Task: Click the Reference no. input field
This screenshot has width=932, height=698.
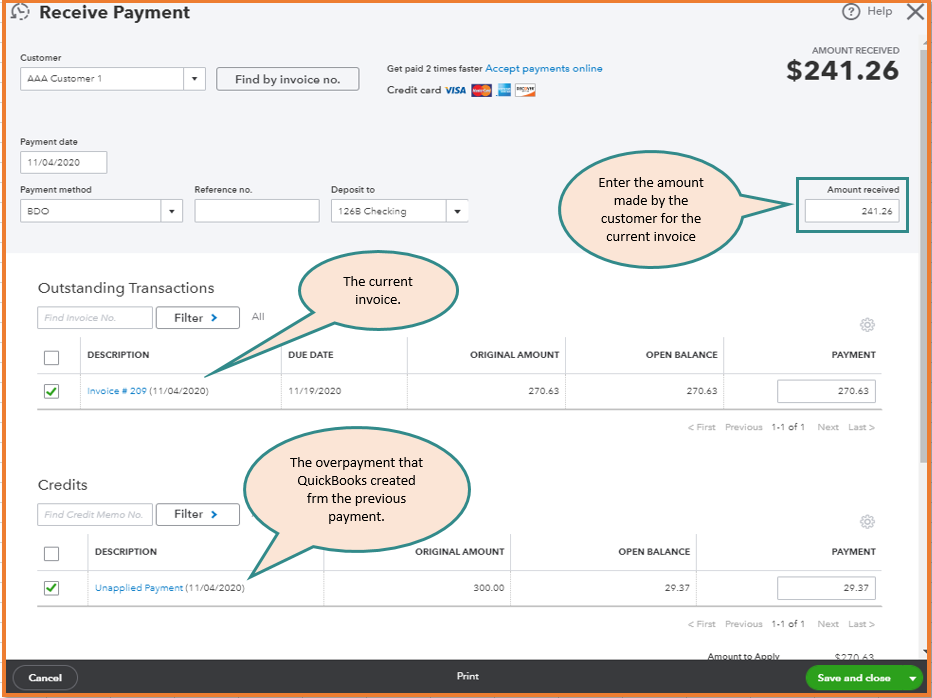Action: coord(257,211)
